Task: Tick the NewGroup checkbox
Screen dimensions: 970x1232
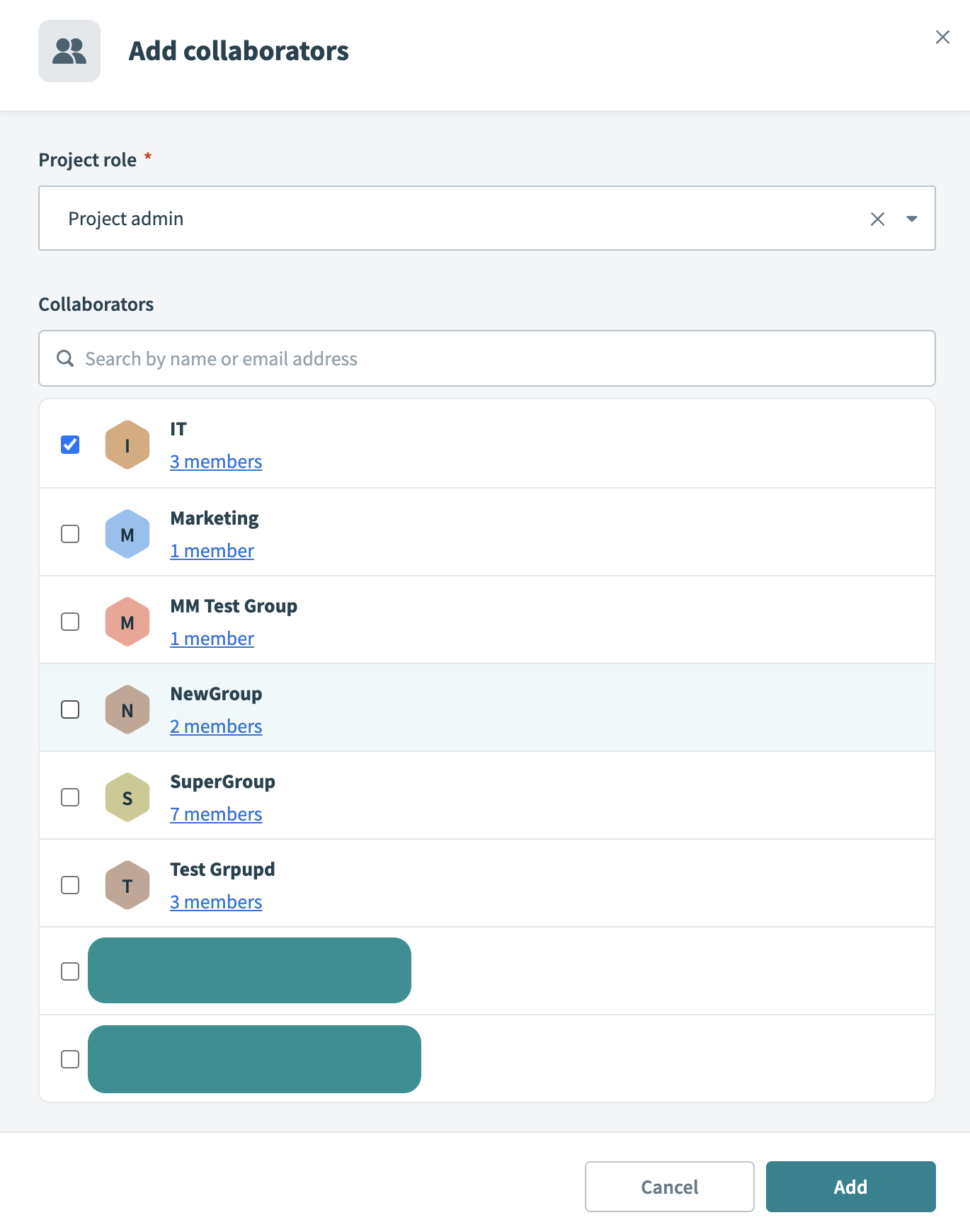Action: point(70,709)
